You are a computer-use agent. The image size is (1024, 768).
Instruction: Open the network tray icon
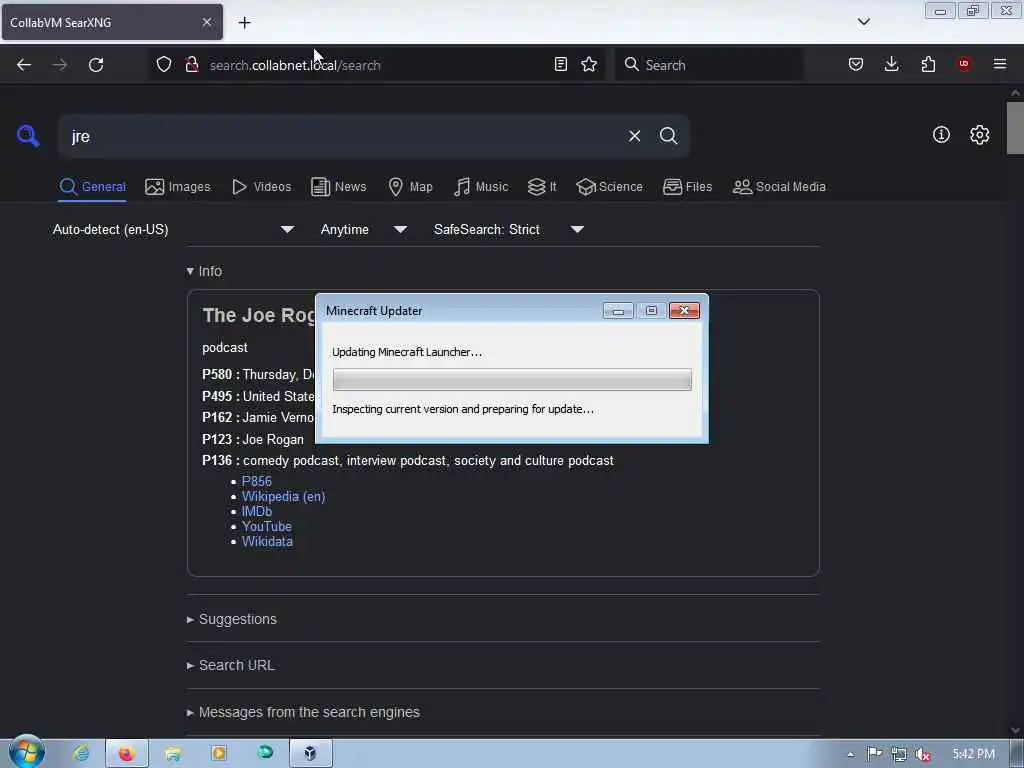coord(899,754)
